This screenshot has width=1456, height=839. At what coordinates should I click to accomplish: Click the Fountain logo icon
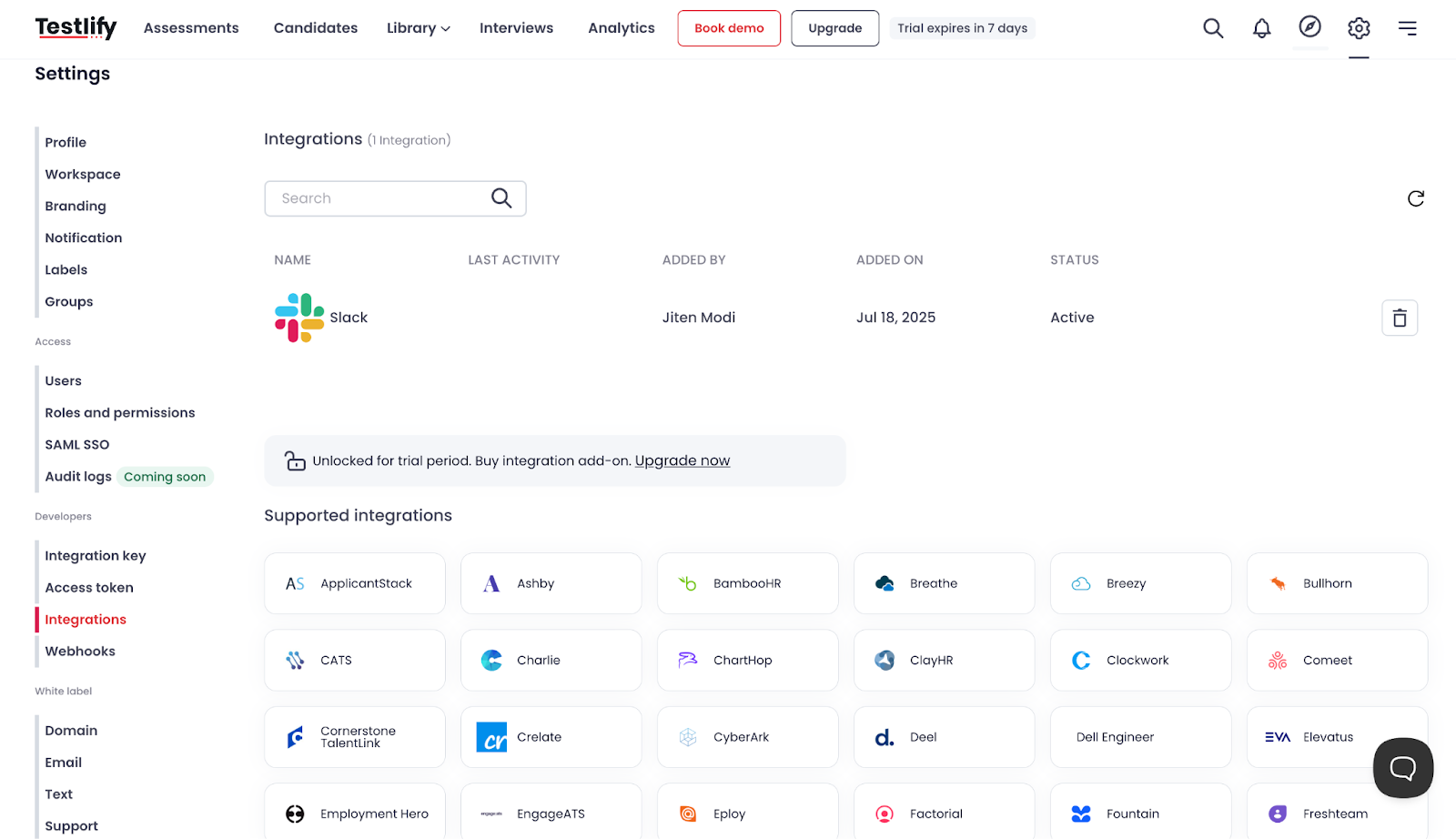(x=1081, y=814)
